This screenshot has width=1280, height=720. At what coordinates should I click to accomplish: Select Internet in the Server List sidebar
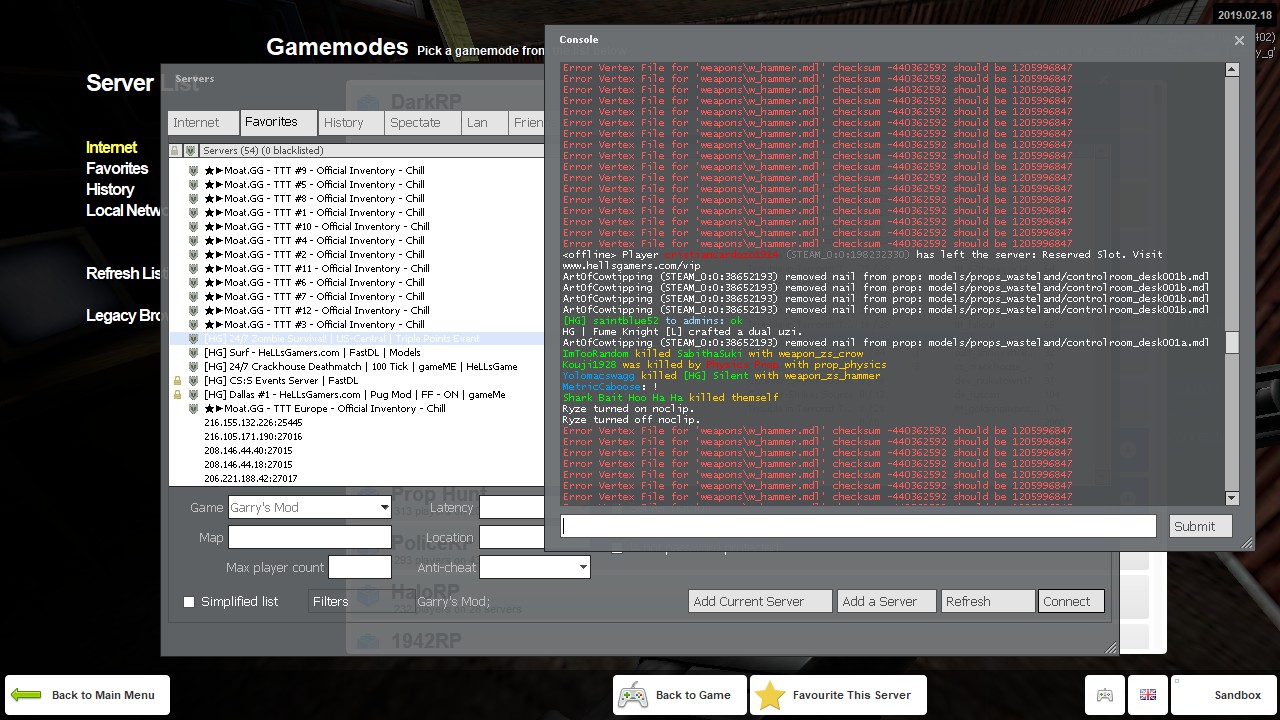coord(112,147)
